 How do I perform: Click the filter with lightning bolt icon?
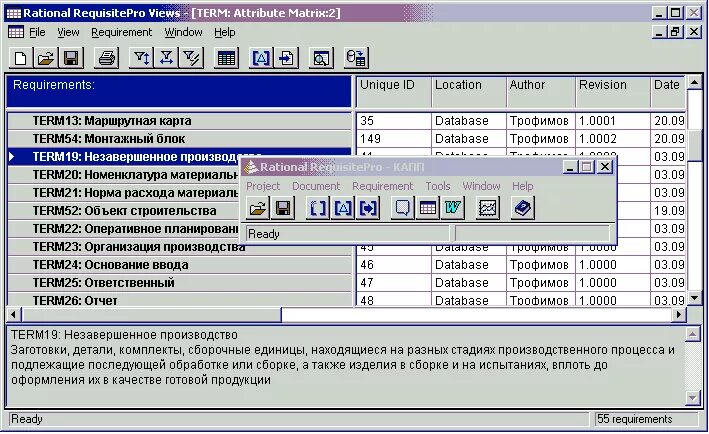192,58
